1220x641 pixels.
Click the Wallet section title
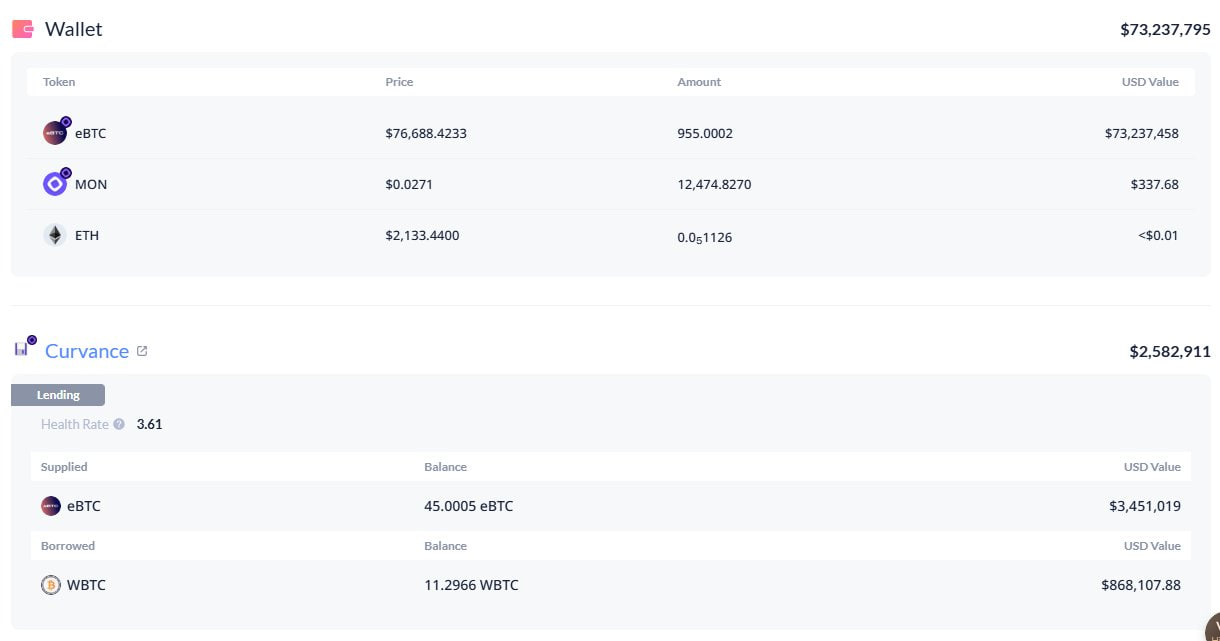74,29
